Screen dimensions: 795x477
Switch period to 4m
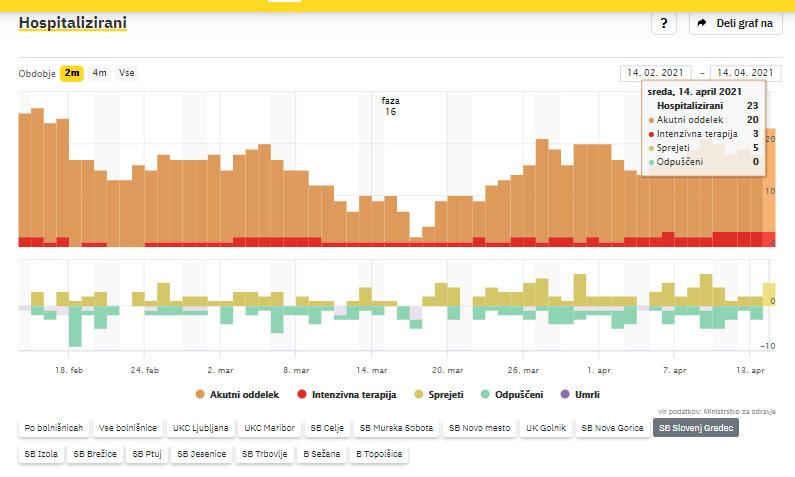(x=100, y=73)
